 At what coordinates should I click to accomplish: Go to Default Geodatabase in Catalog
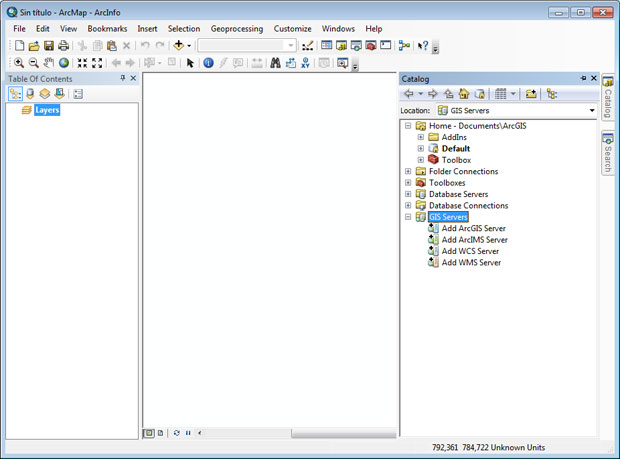coord(479,94)
